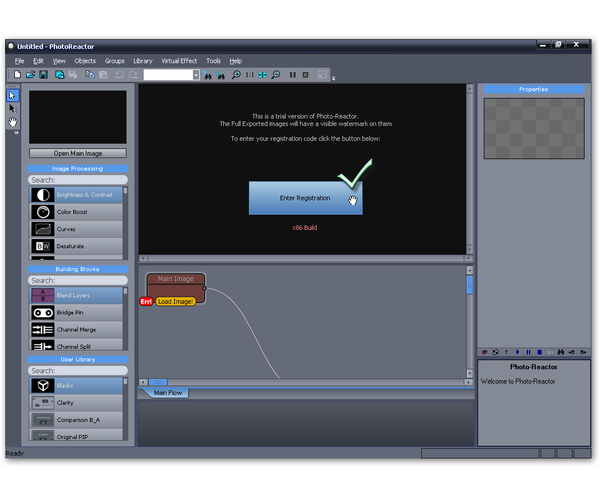
Task: Open a file with the folder icon
Action: pos(31,75)
